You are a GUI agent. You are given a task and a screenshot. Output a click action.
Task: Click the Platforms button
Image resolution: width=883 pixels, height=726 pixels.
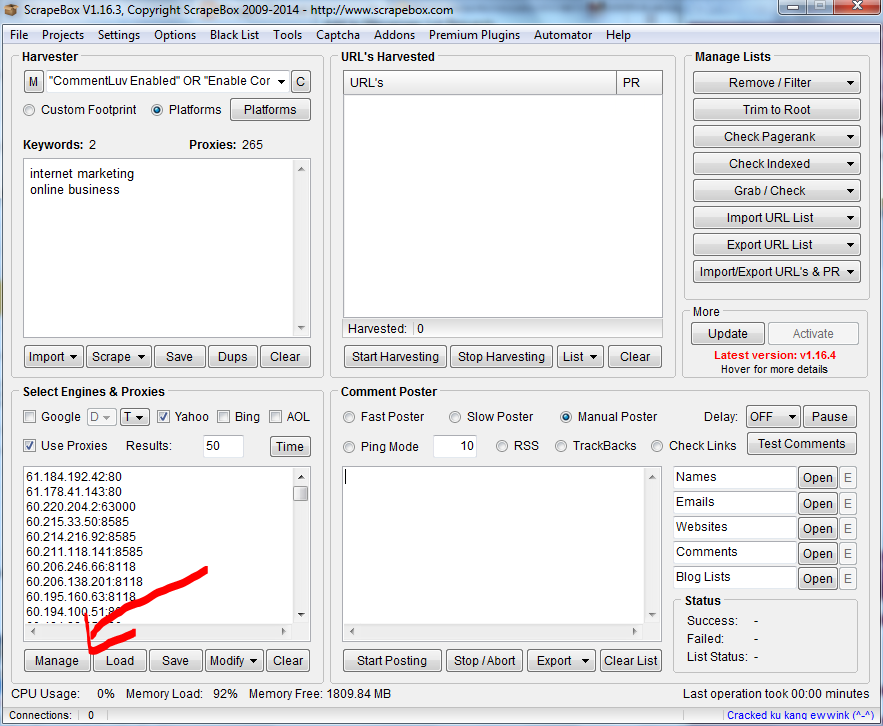[x=270, y=110]
